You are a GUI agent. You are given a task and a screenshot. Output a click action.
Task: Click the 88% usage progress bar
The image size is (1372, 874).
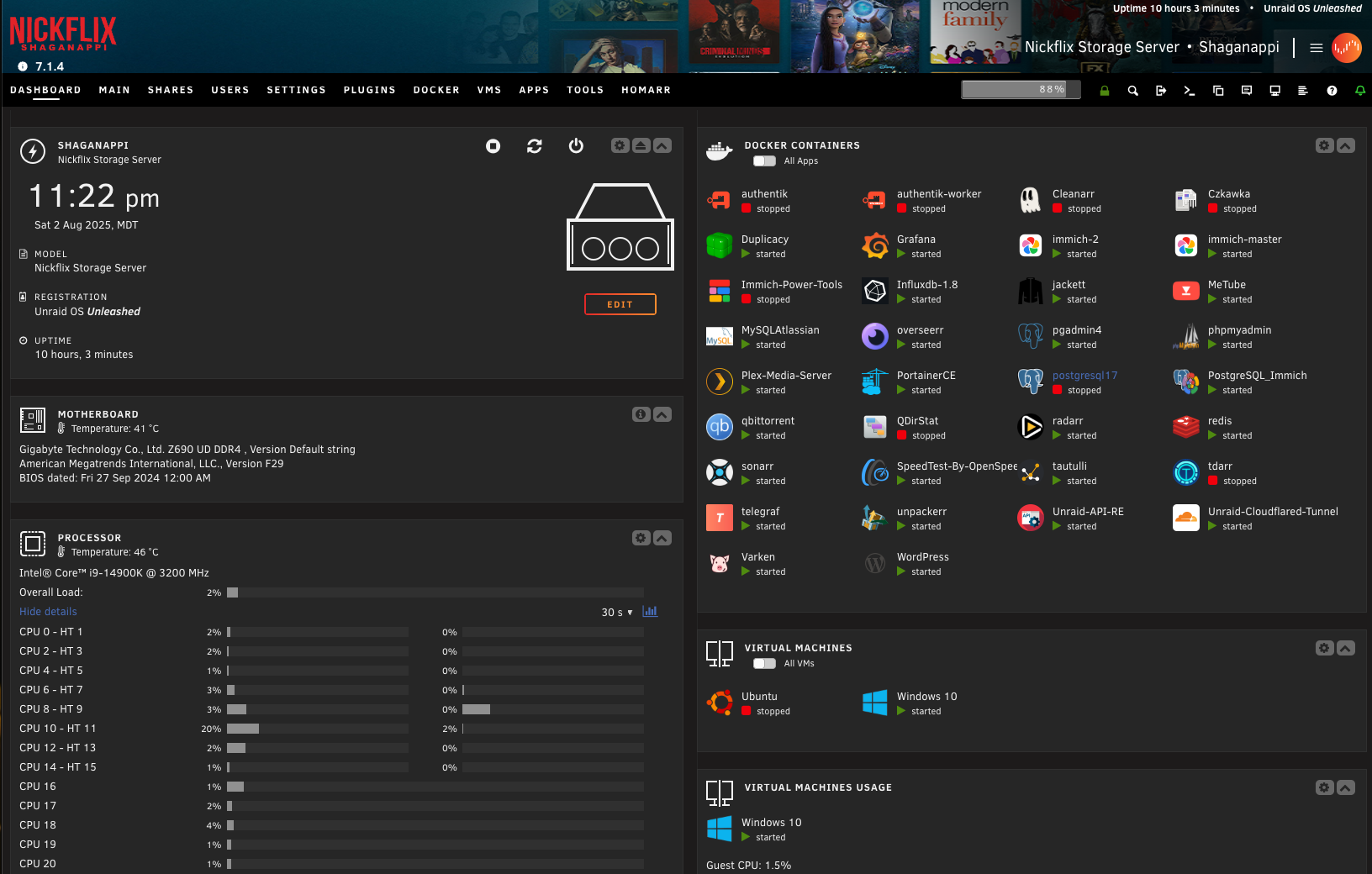(1021, 89)
